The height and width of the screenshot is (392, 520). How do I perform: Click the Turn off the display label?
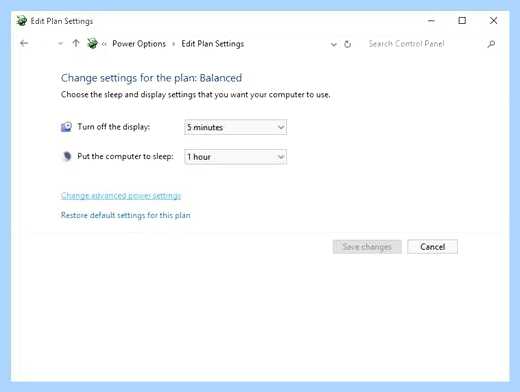click(x=114, y=127)
